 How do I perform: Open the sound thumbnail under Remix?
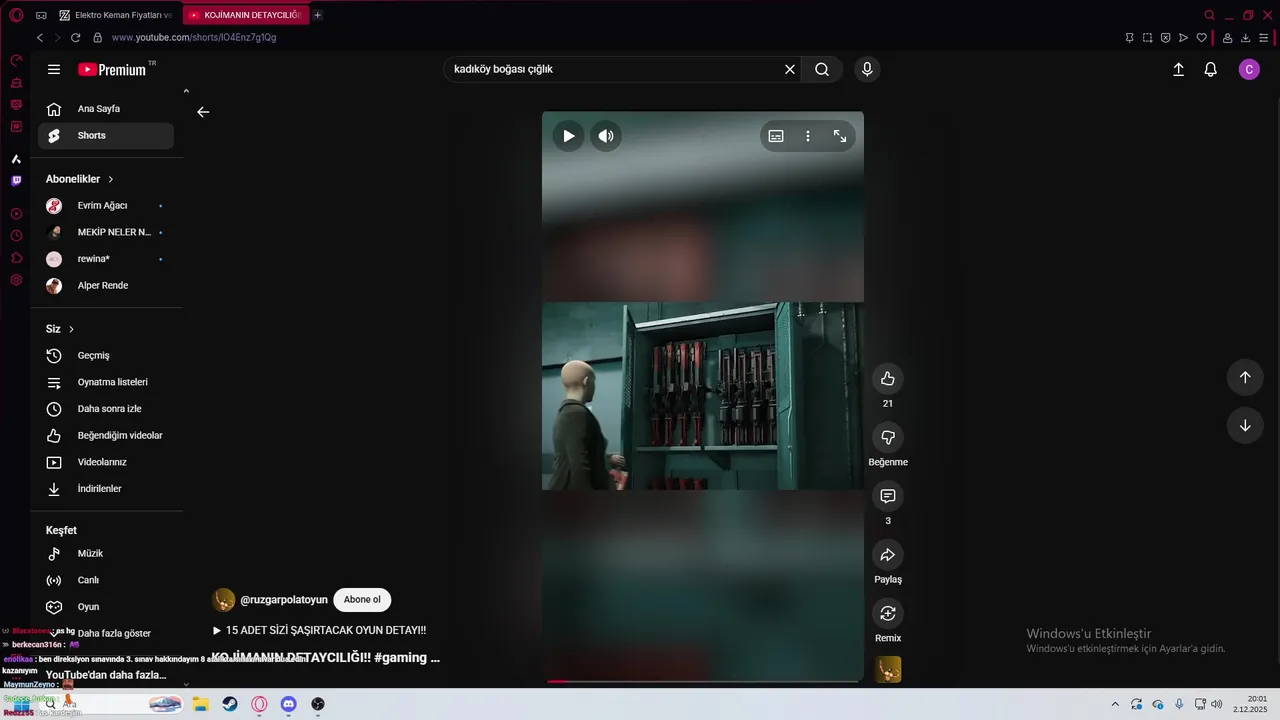pos(888,669)
